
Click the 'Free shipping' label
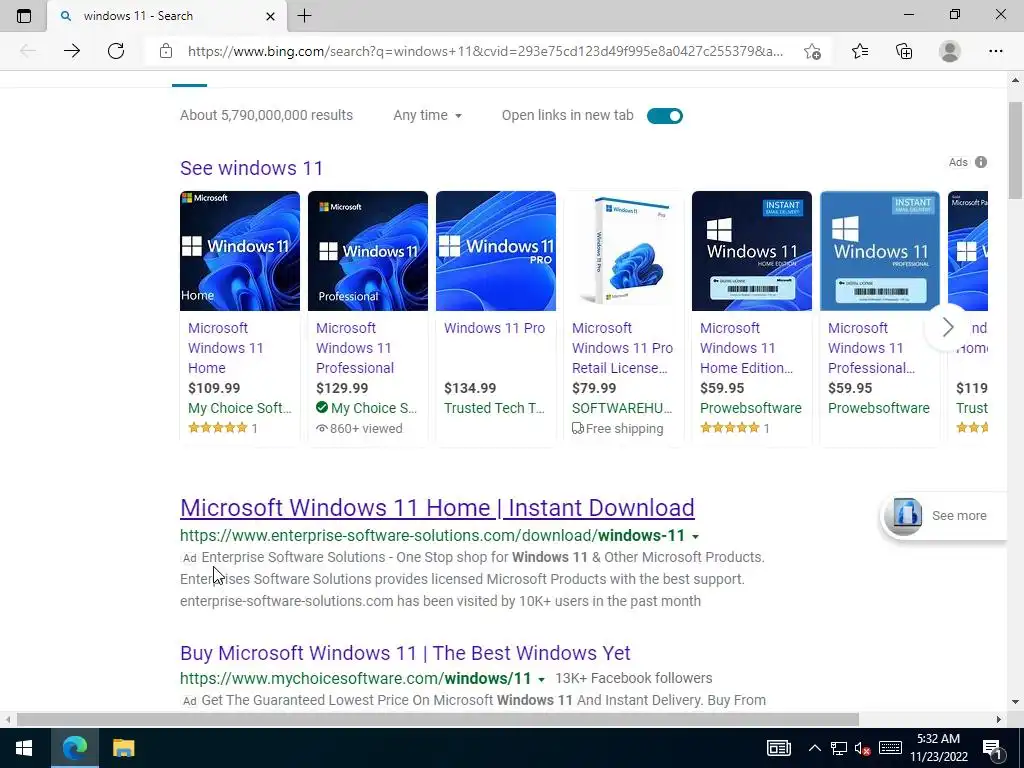[618, 428]
